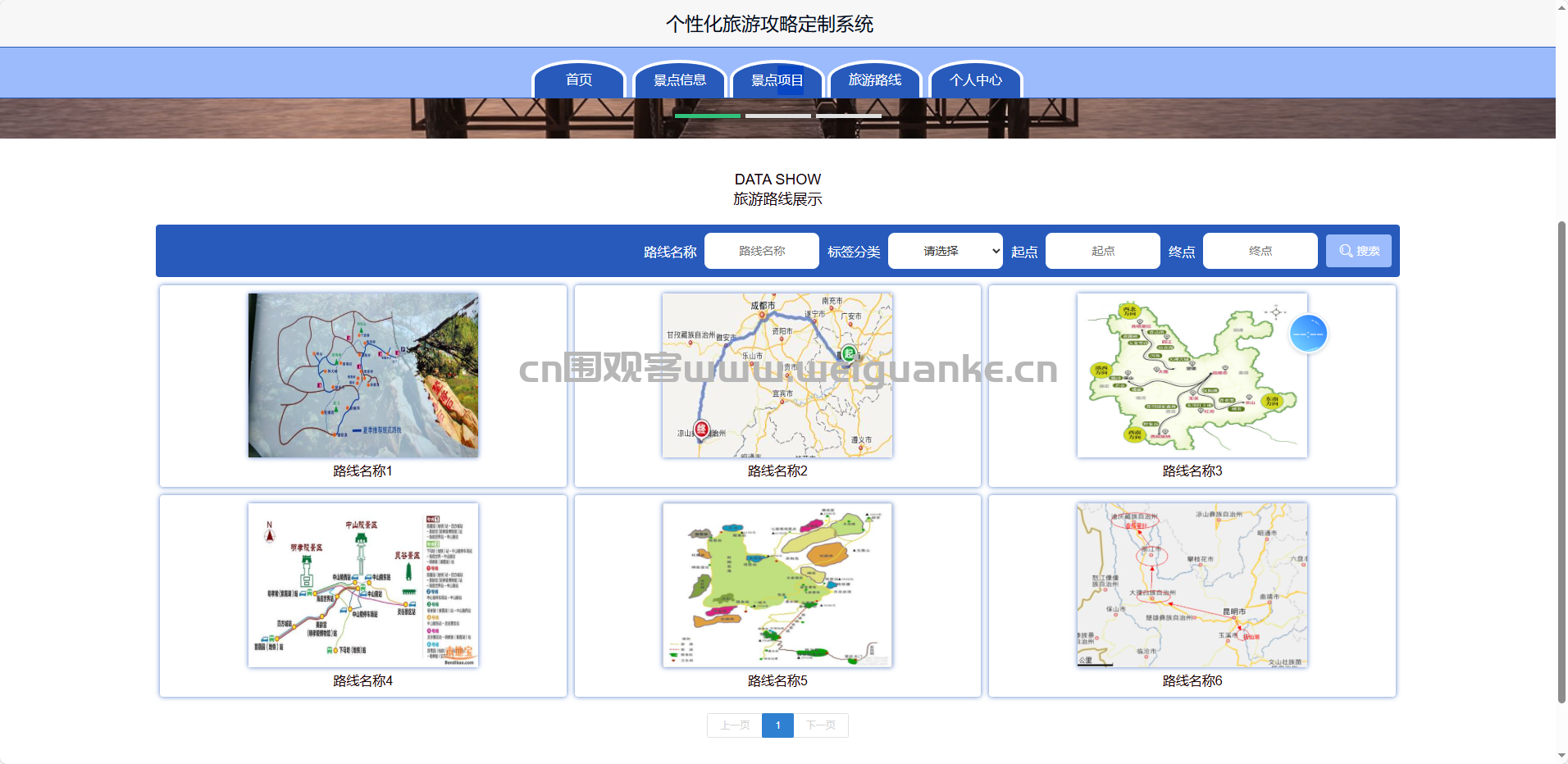1568x764 pixels.
Task: Open the 路线名称2 route map image
Action: point(777,375)
